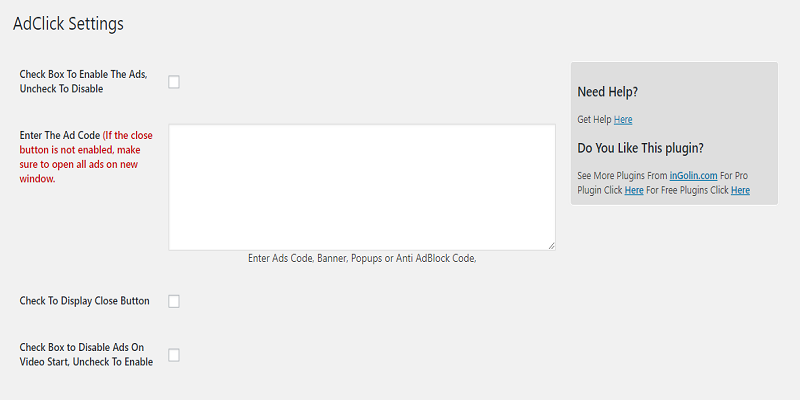Screen dimensions: 800x400
Task: Open the Free Plugins 'Here' link
Action: tap(740, 190)
